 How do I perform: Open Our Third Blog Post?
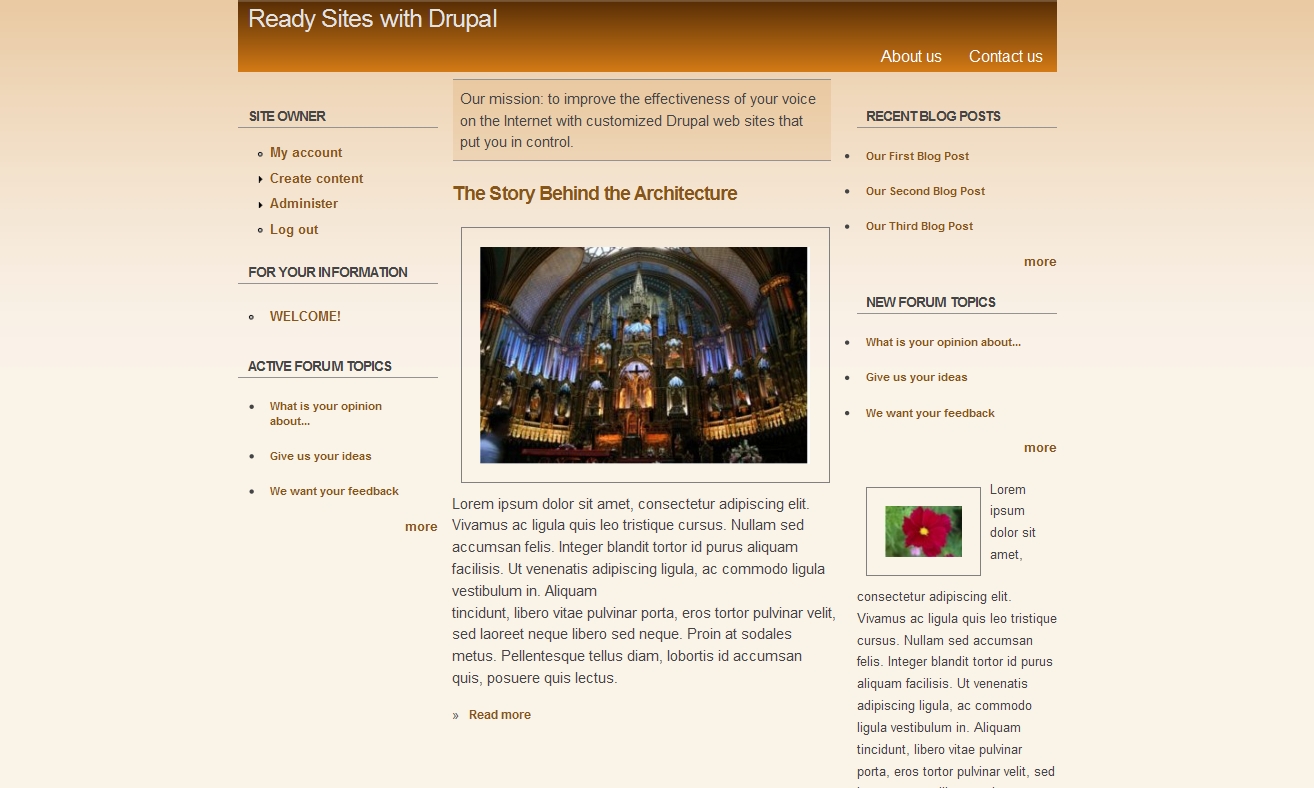919,227
